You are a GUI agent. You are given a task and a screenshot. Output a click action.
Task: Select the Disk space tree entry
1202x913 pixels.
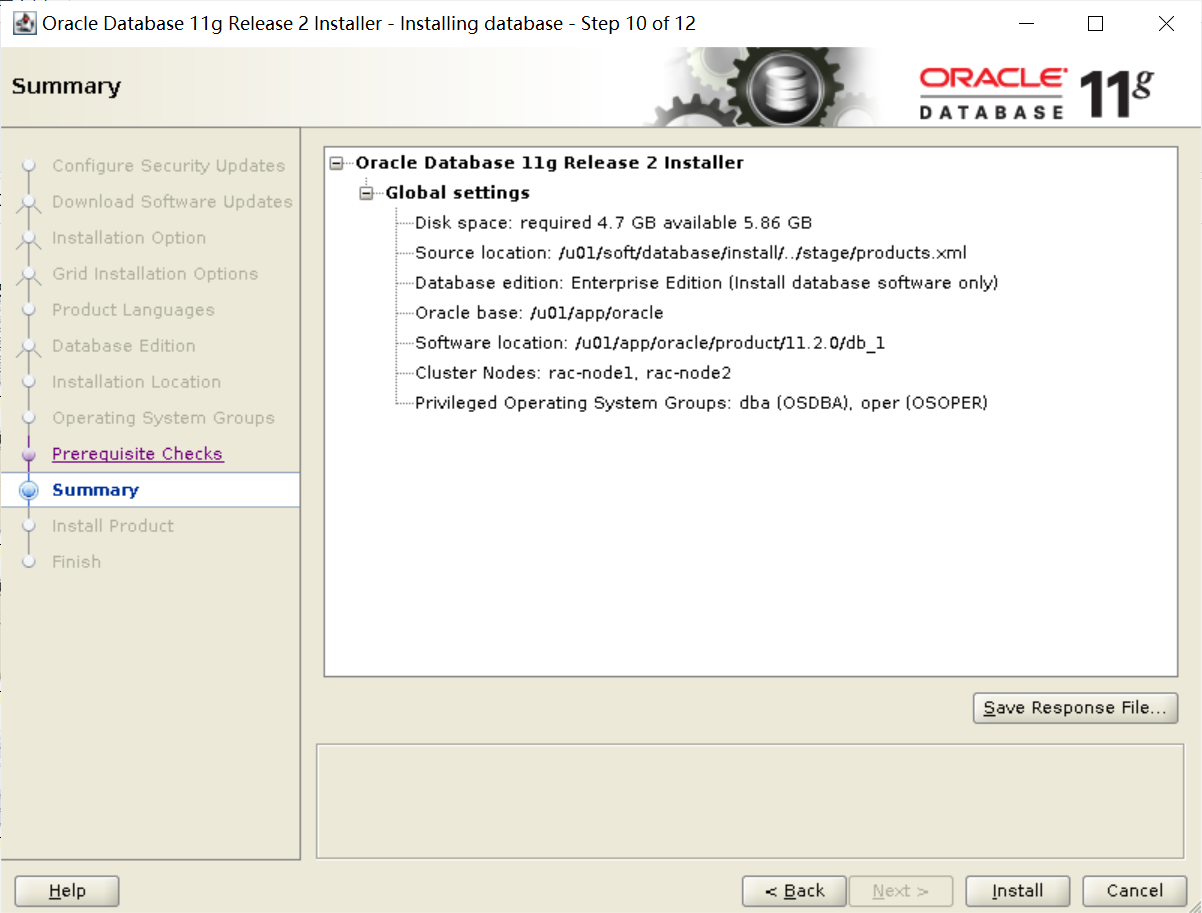tap(613, 223)
